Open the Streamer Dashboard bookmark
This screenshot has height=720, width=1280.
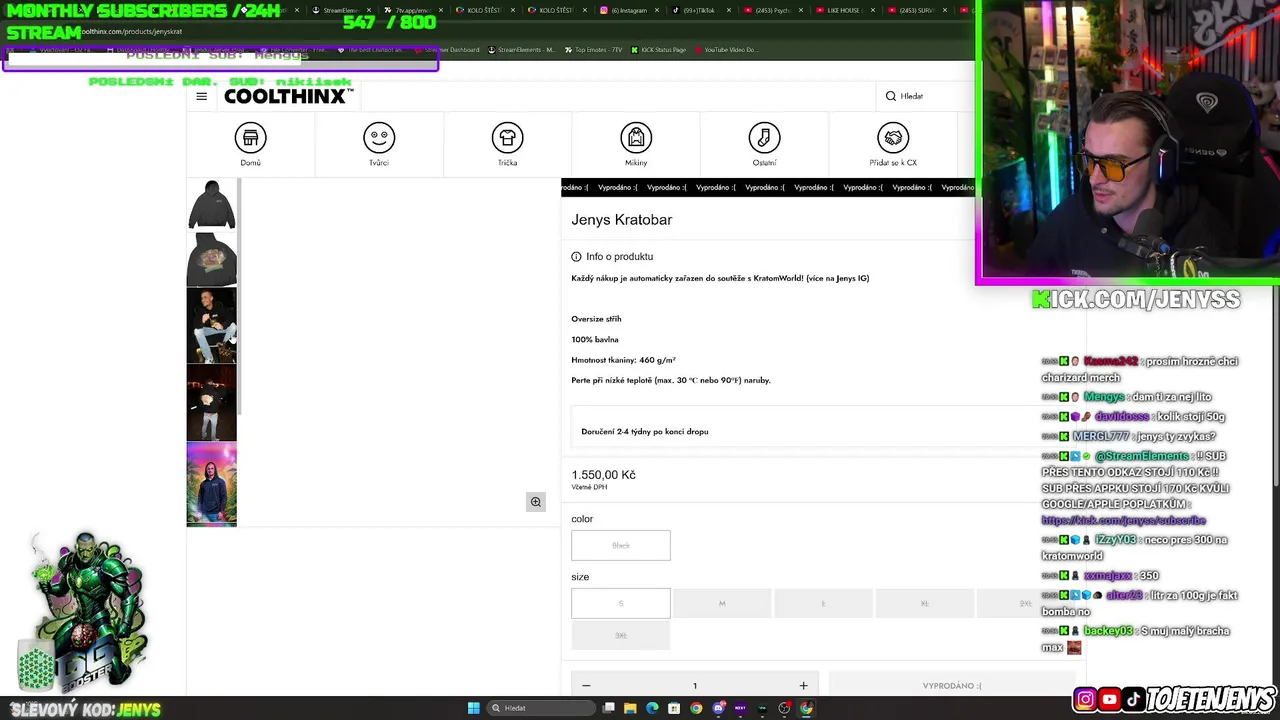pyautogui.click(x=448, y=49)
